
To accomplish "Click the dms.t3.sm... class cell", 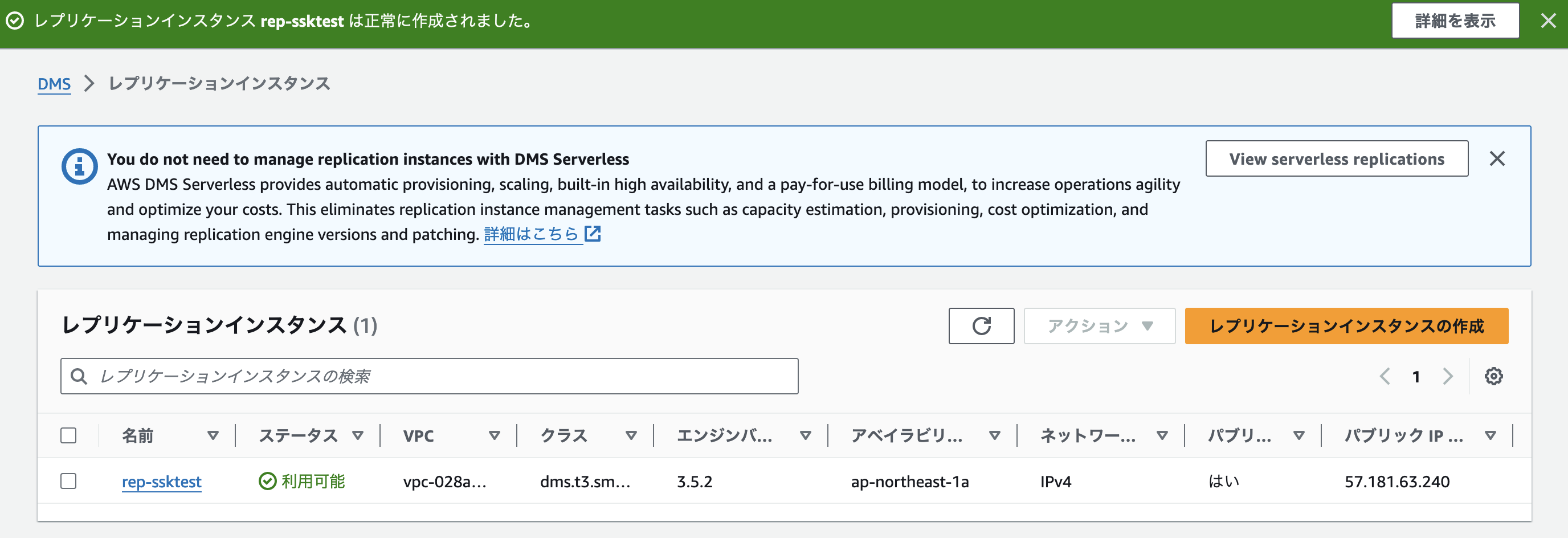I will pyautogui.click(x=586, y=482).
